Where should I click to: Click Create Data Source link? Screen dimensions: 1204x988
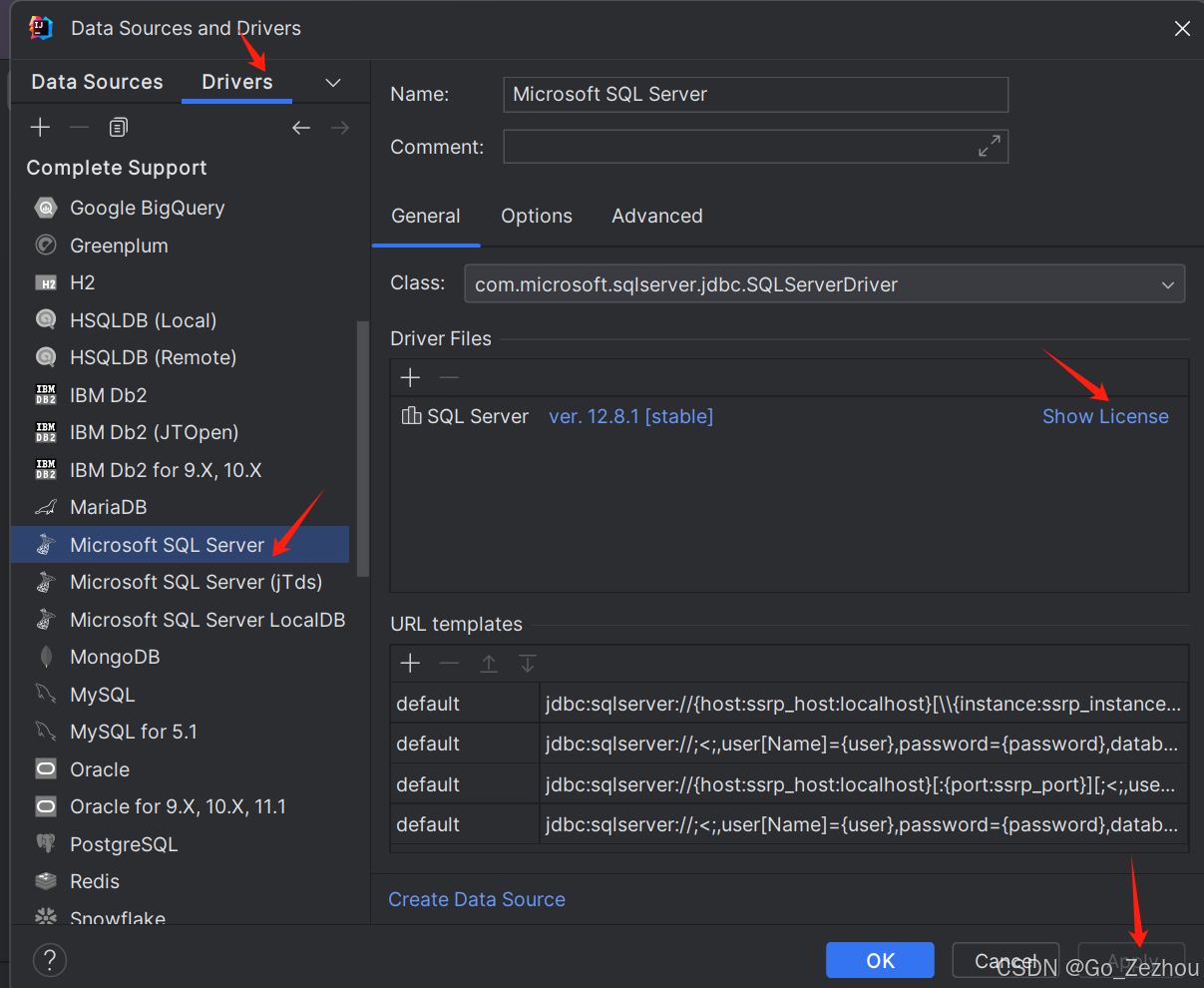[477, 899]
